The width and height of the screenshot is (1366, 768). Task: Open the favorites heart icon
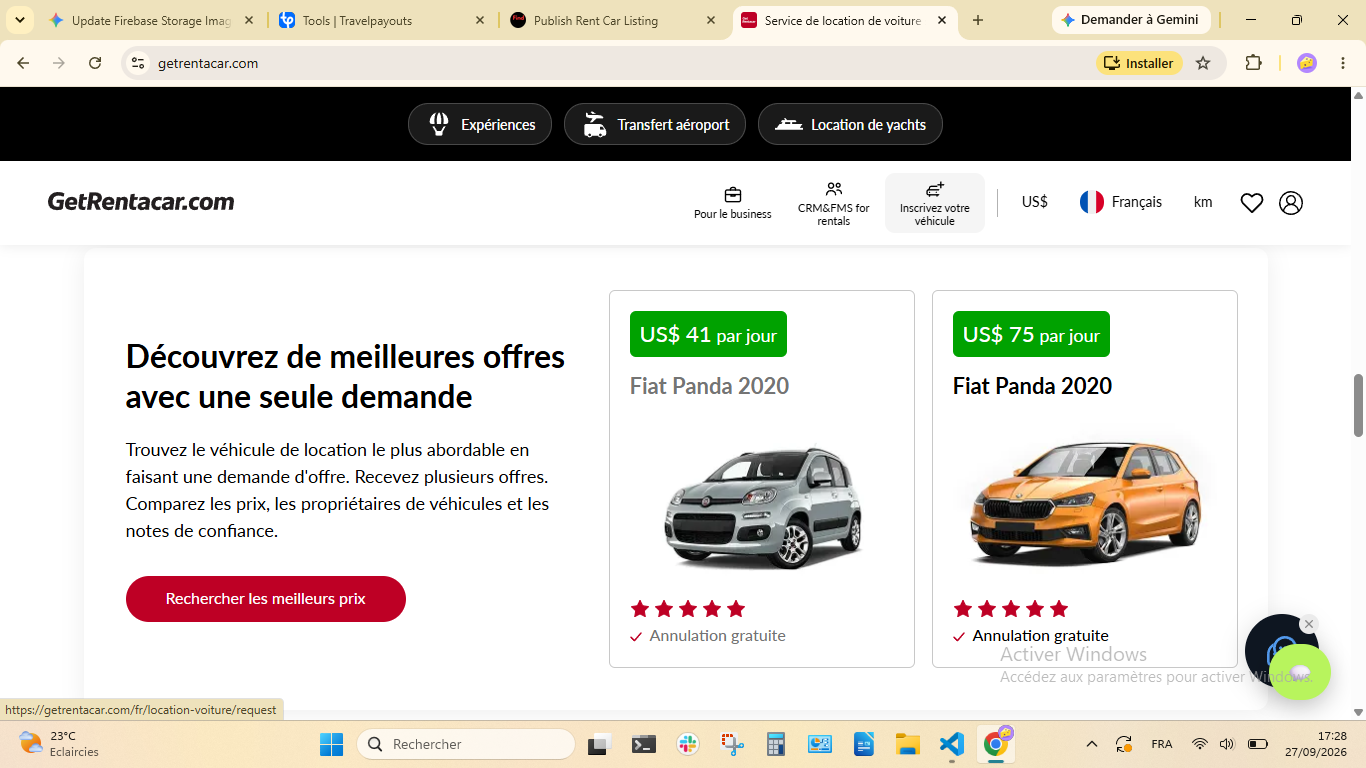pos(1252,203)
